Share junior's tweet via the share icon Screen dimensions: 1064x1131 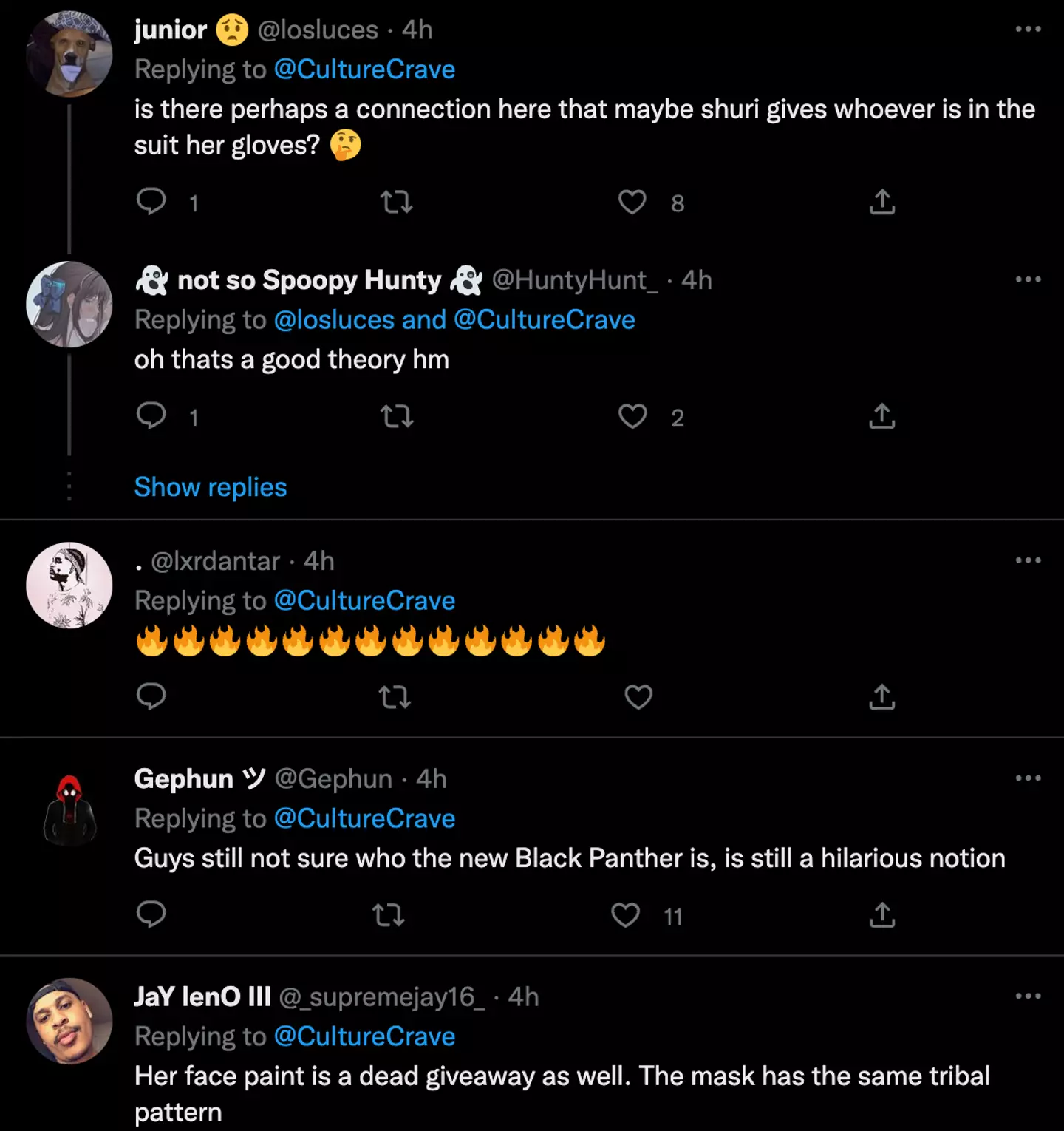[x=881, y=202]
